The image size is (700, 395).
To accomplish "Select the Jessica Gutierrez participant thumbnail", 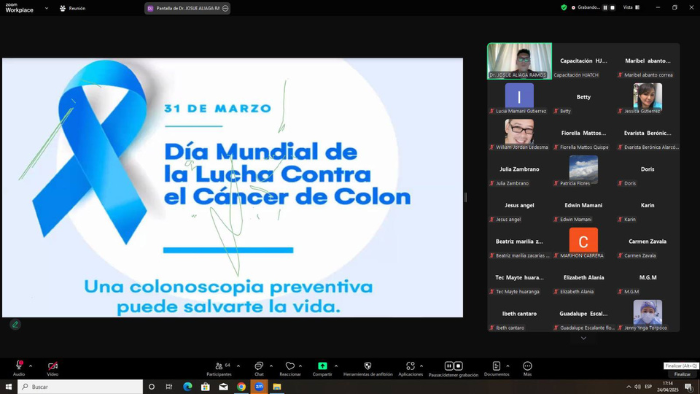I will tap(647, 98).
